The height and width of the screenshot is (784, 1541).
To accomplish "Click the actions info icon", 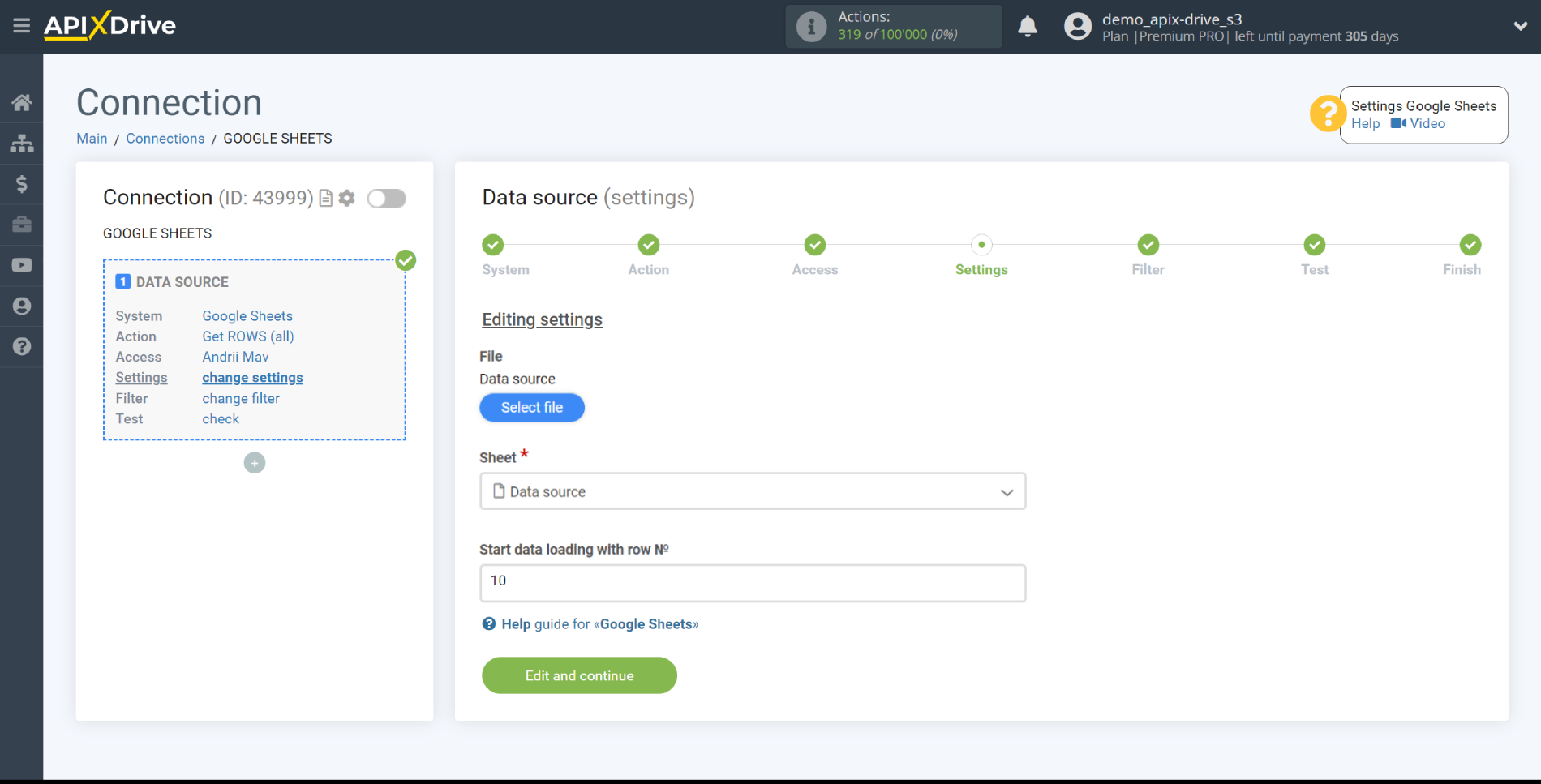I will click(811, 26).
